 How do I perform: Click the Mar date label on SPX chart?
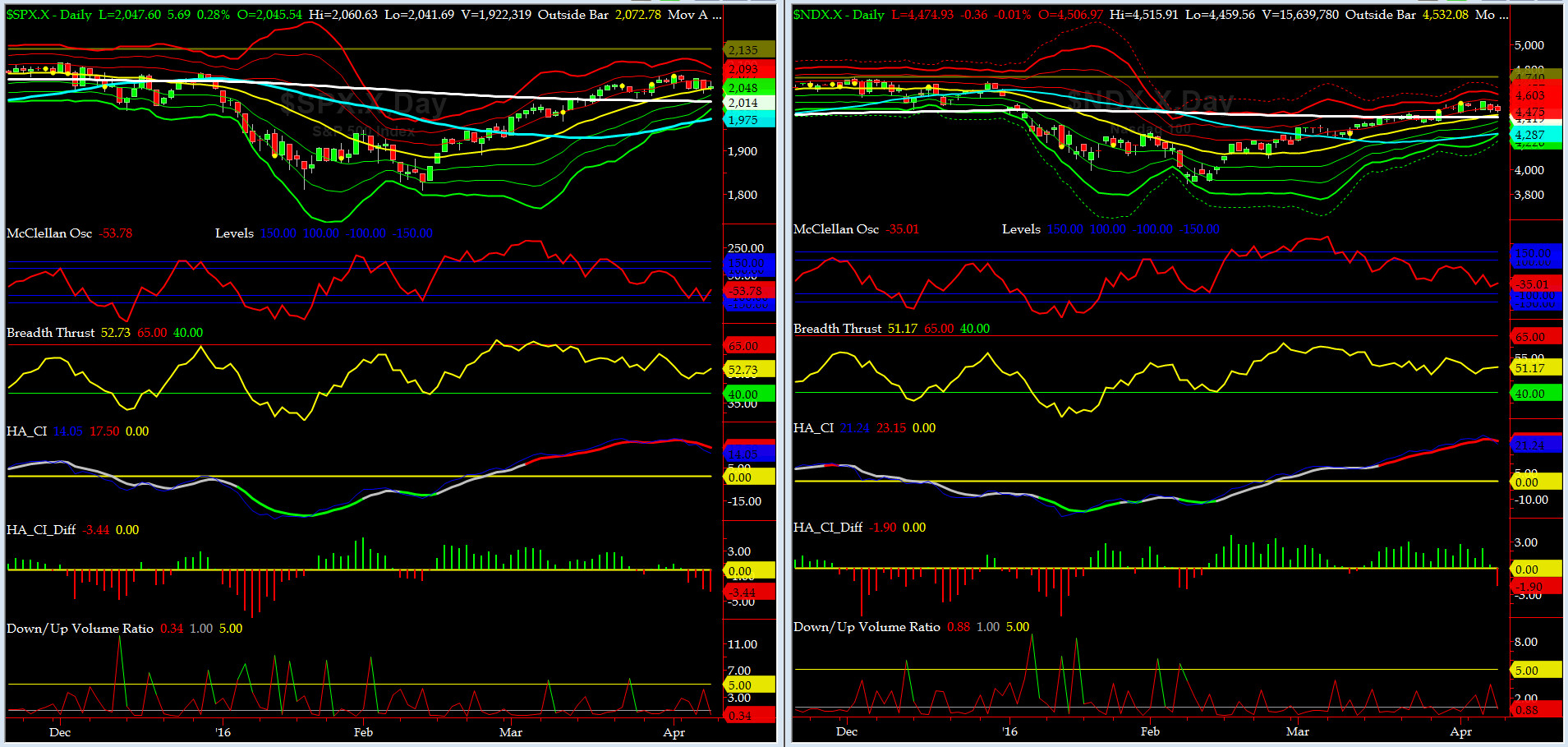pos(511,732)
